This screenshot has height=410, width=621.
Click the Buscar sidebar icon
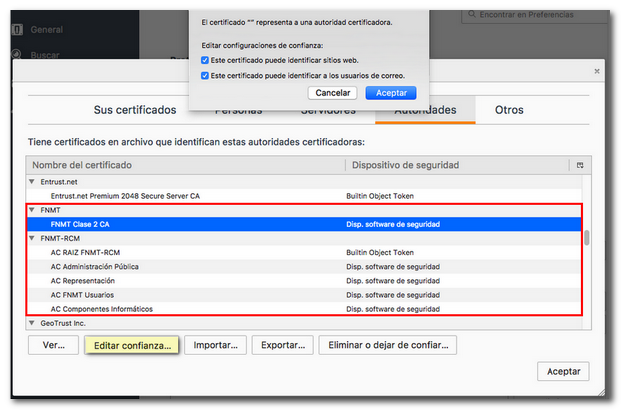pyautogui.click(x=17, y=56)
